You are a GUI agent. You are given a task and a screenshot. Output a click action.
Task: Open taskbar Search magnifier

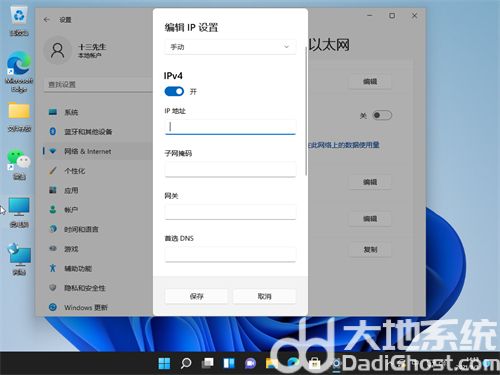pyautogui.click(x=186, y=363)
